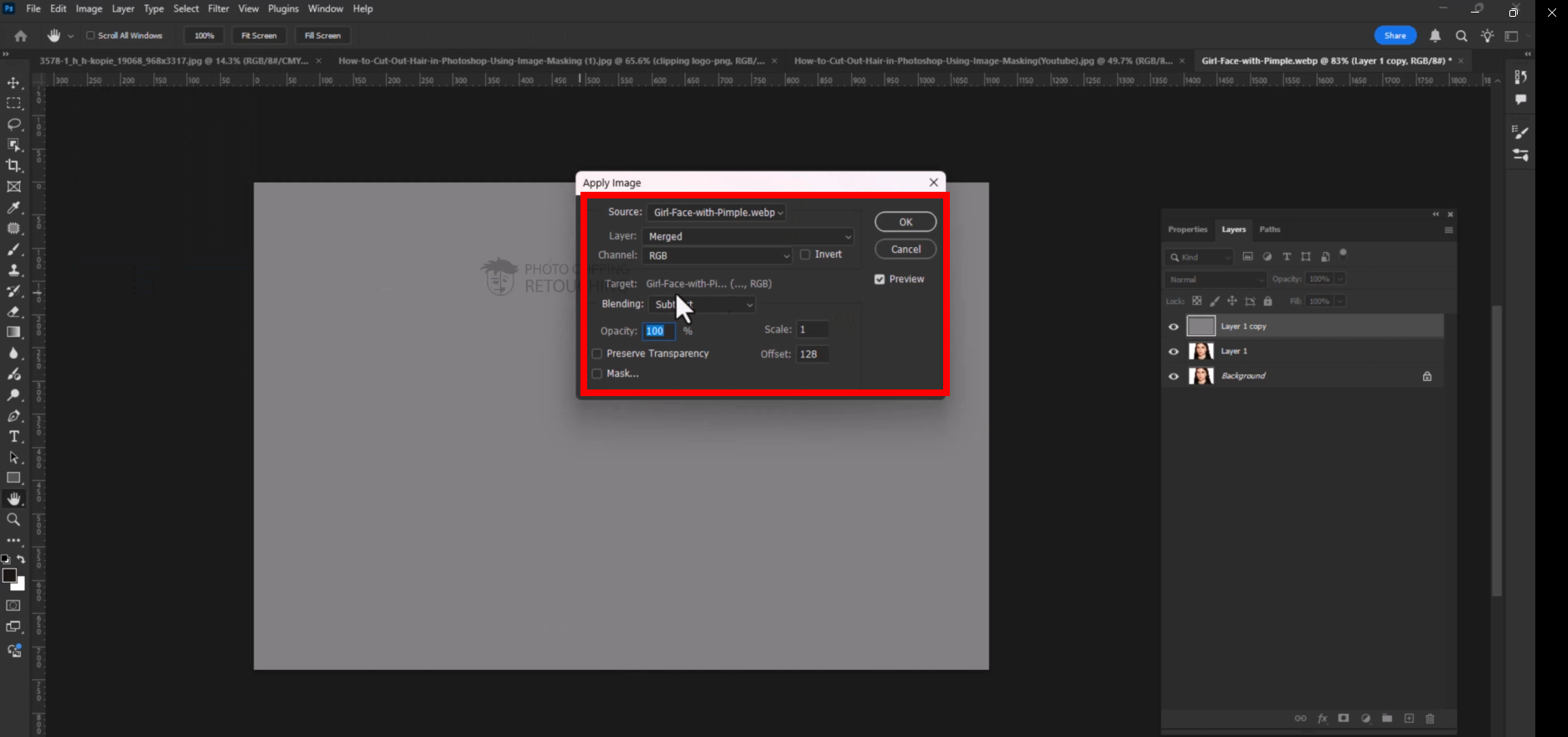Switch to 3578-1_h_h-kopie document tab
This screenshot has width=1568, height=737.
174,61
